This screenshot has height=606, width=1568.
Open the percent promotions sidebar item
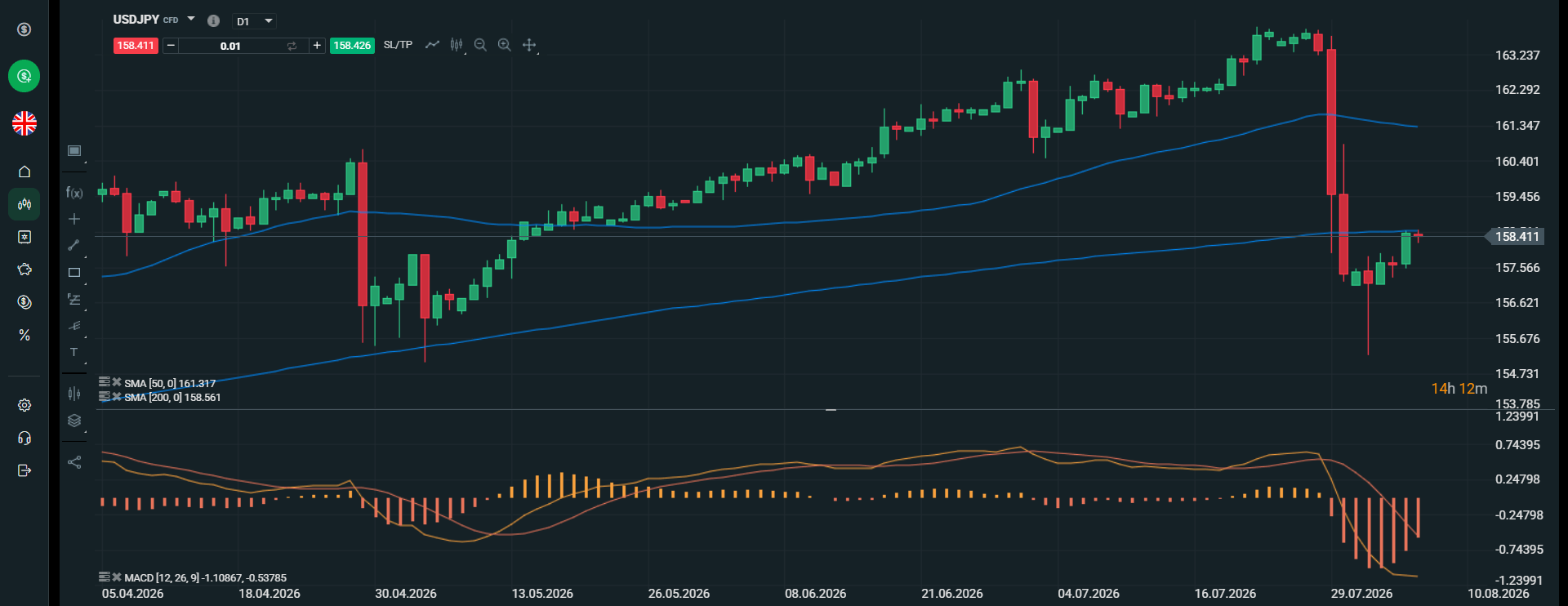24,336
